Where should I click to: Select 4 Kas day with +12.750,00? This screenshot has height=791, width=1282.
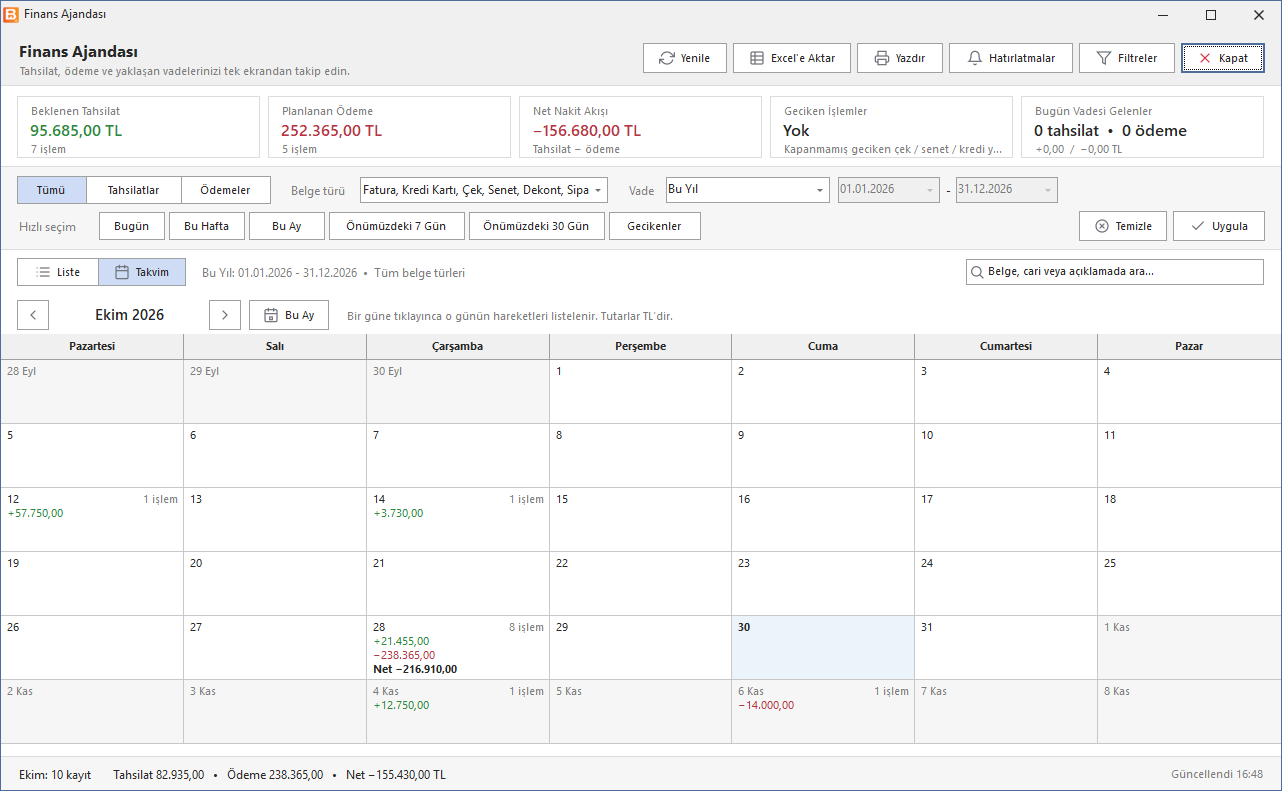458,712
